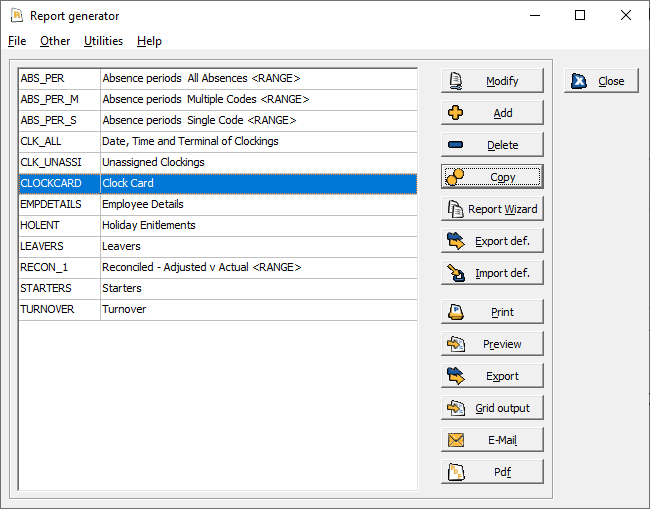Click the Modify button document icon

tap(456, 81)
